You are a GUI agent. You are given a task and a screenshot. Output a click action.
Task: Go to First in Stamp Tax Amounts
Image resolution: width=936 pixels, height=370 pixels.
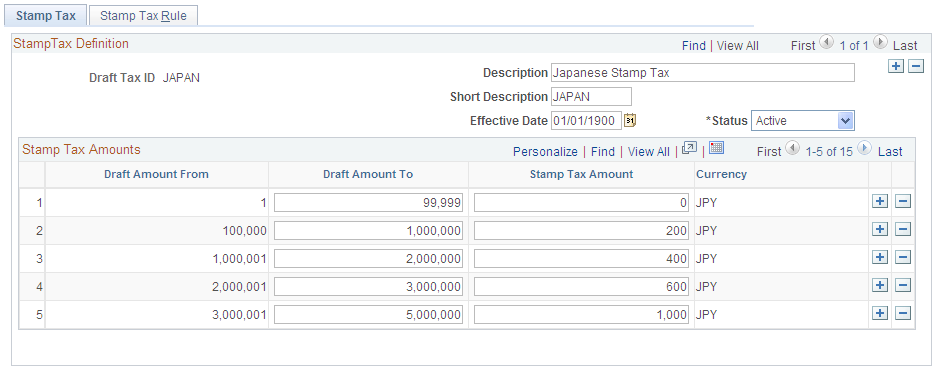tap(769, 152)
